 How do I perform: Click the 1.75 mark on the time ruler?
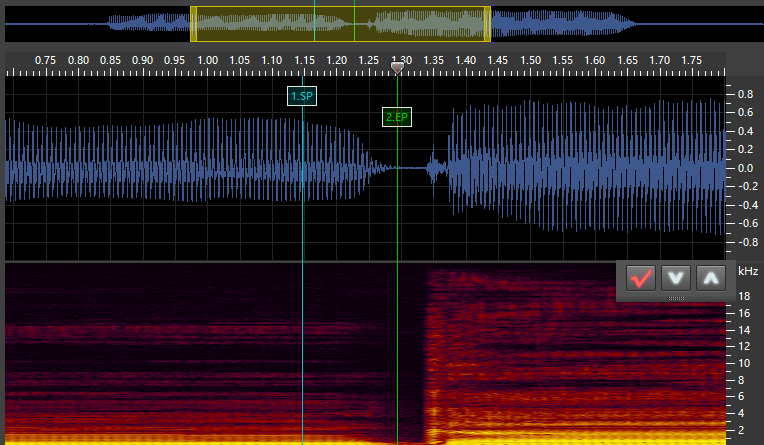coord(691,61)
